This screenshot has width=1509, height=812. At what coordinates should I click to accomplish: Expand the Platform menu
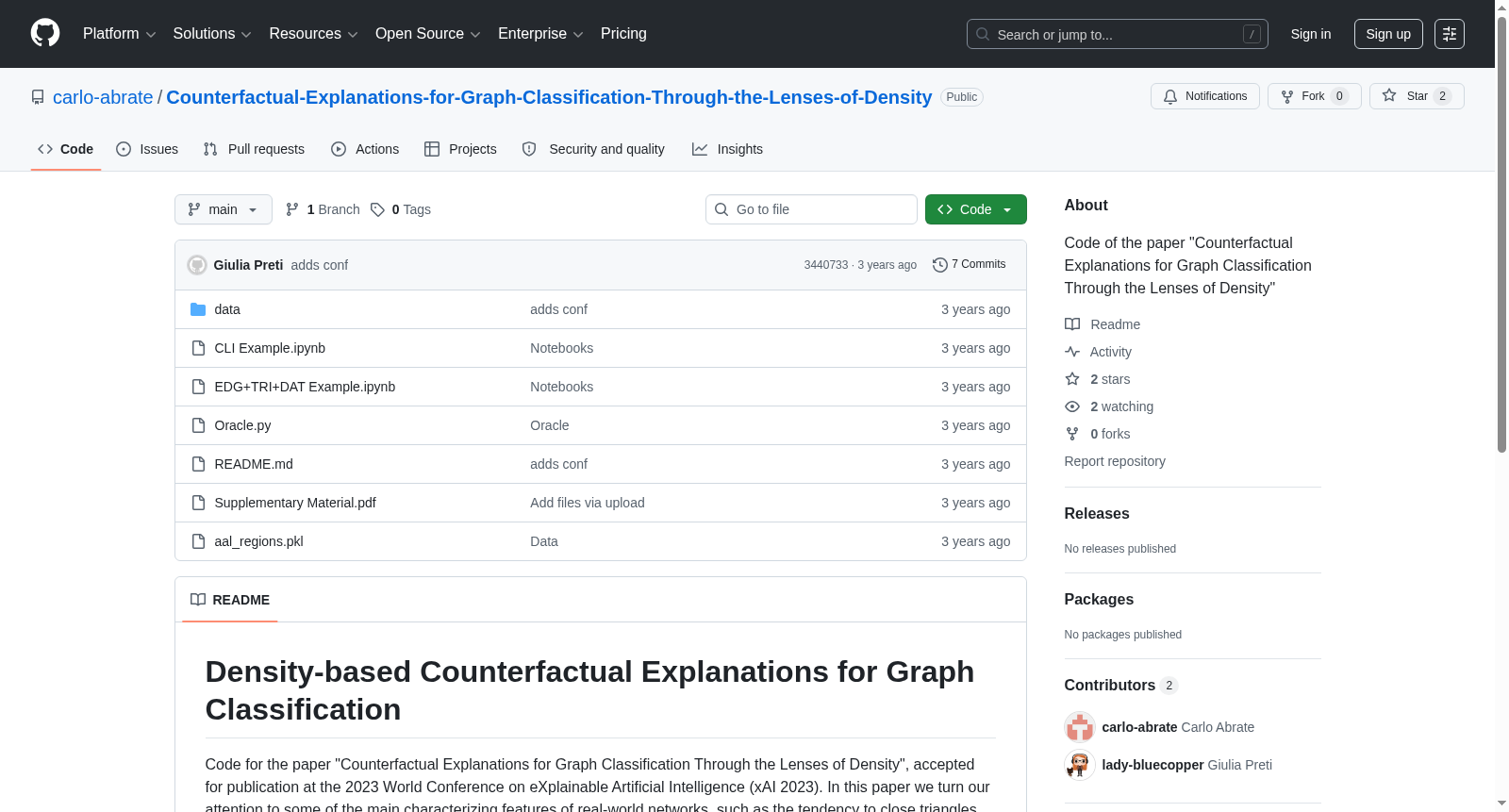[x=119, y=33]
